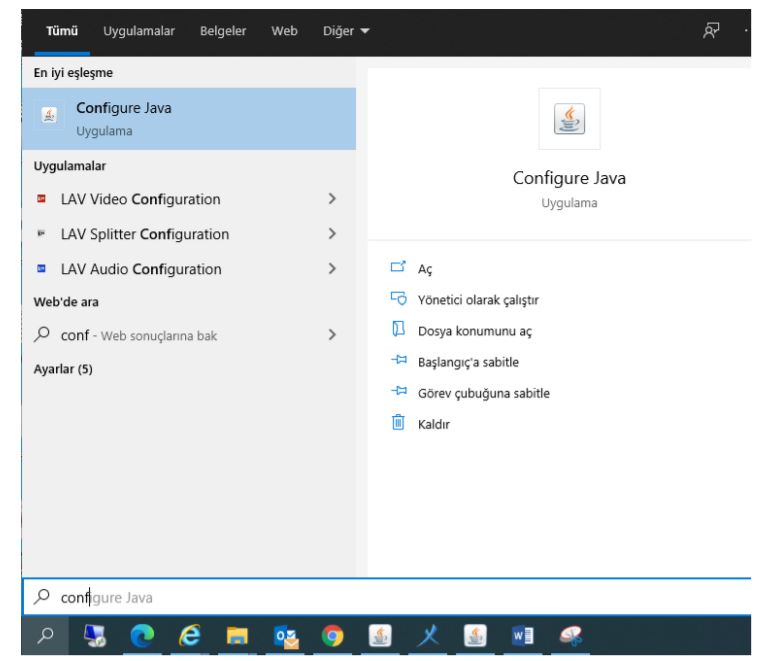The width and height of the screenshot is (777, 661).
Task: Choose Kaldır to uninstall
Action: [x=434, y=425]
